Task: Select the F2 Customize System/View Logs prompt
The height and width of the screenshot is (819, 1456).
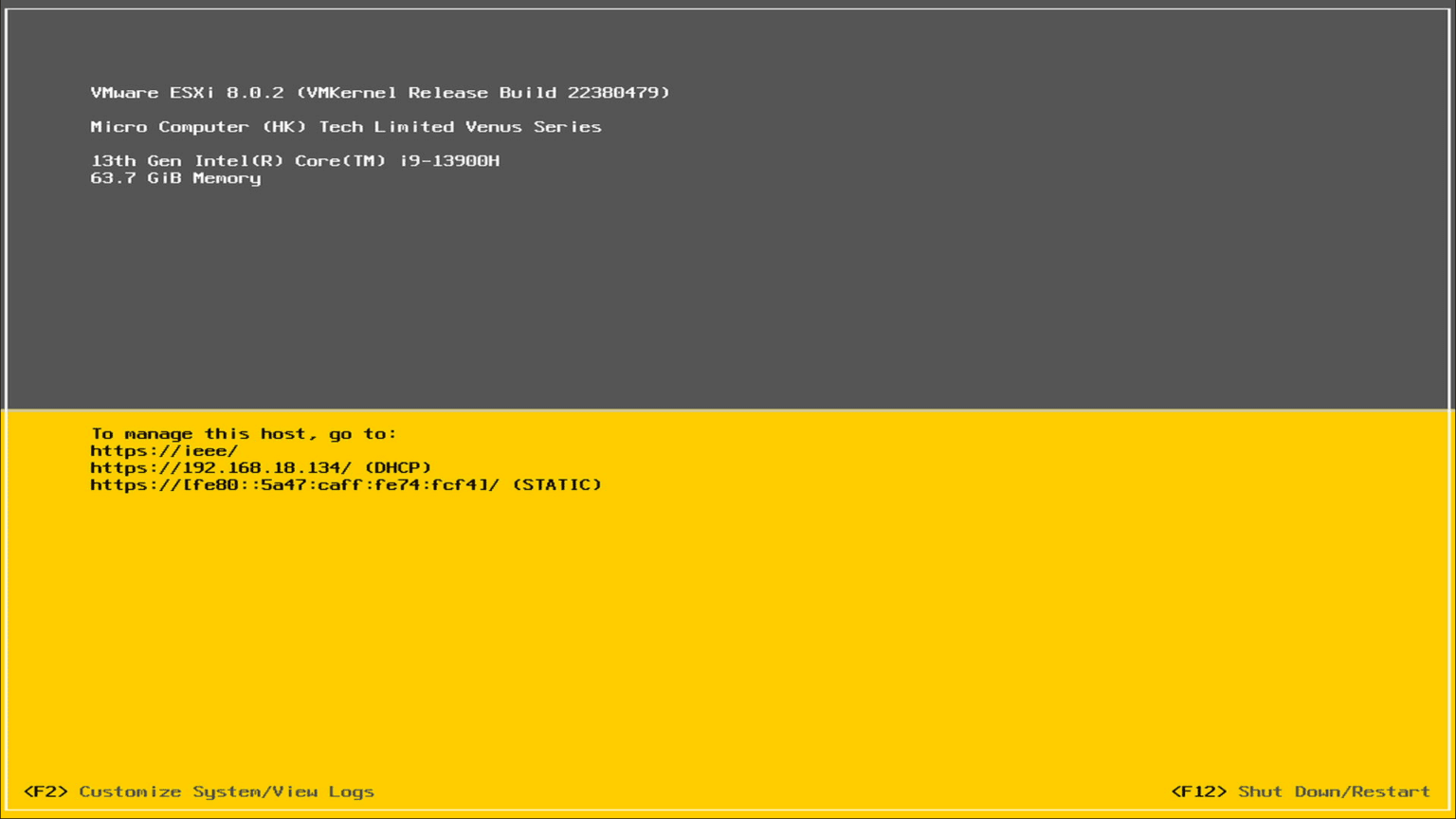Action: [200, 792]
